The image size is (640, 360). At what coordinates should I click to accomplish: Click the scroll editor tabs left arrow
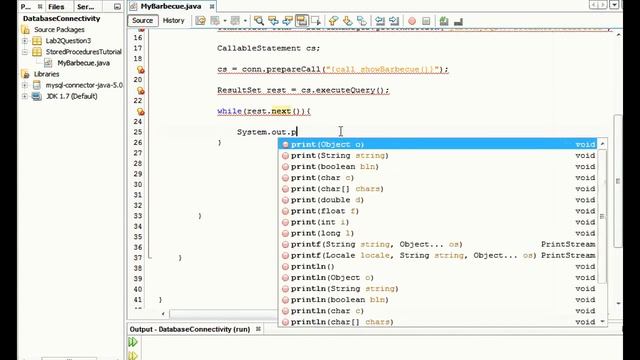(x=593, y=4)
